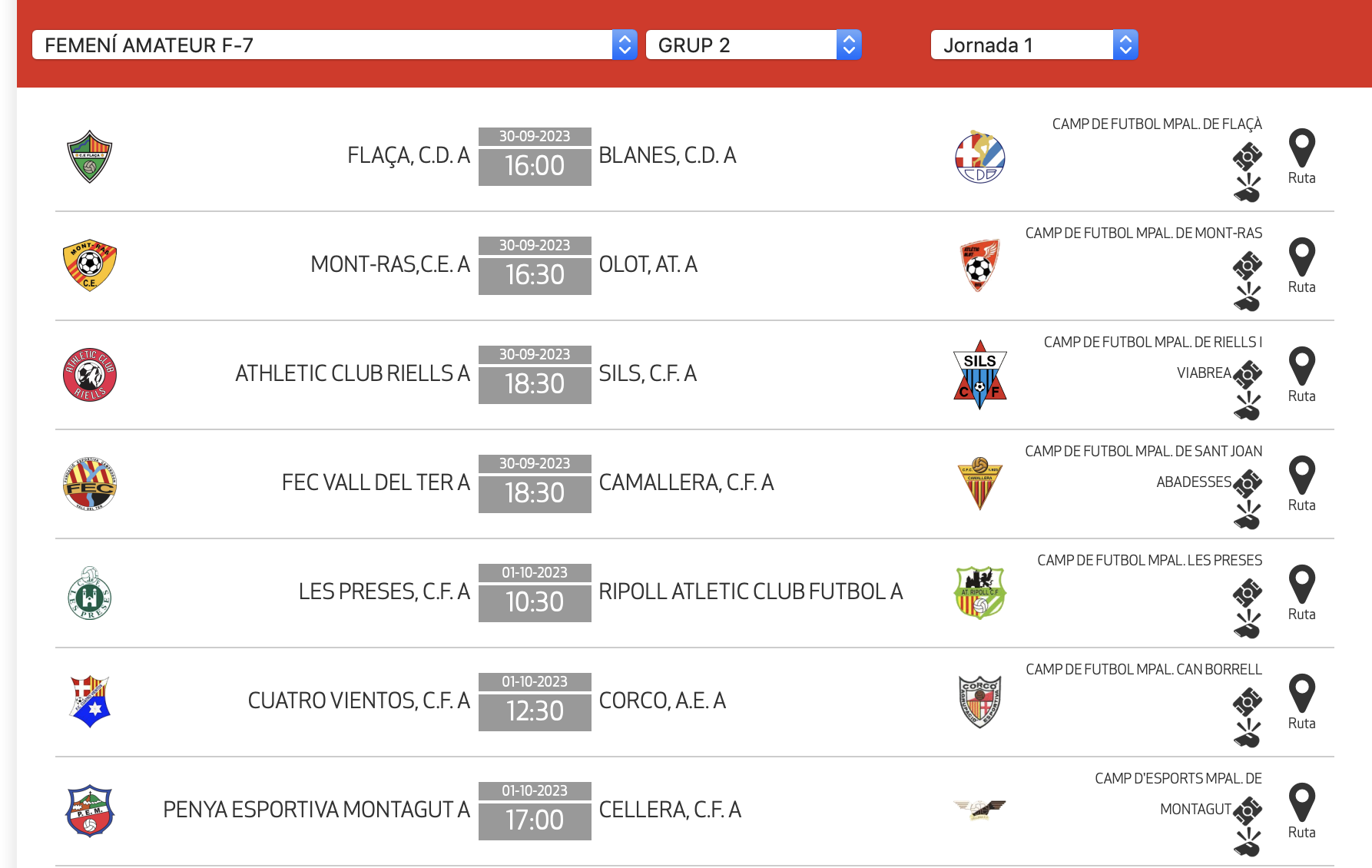The width and height of the screenshot is (1372, 868).
Task: Click the CAMP DE FUTBOL MPAL. CAN BORRELL venue text
Action: point(1143,670)
